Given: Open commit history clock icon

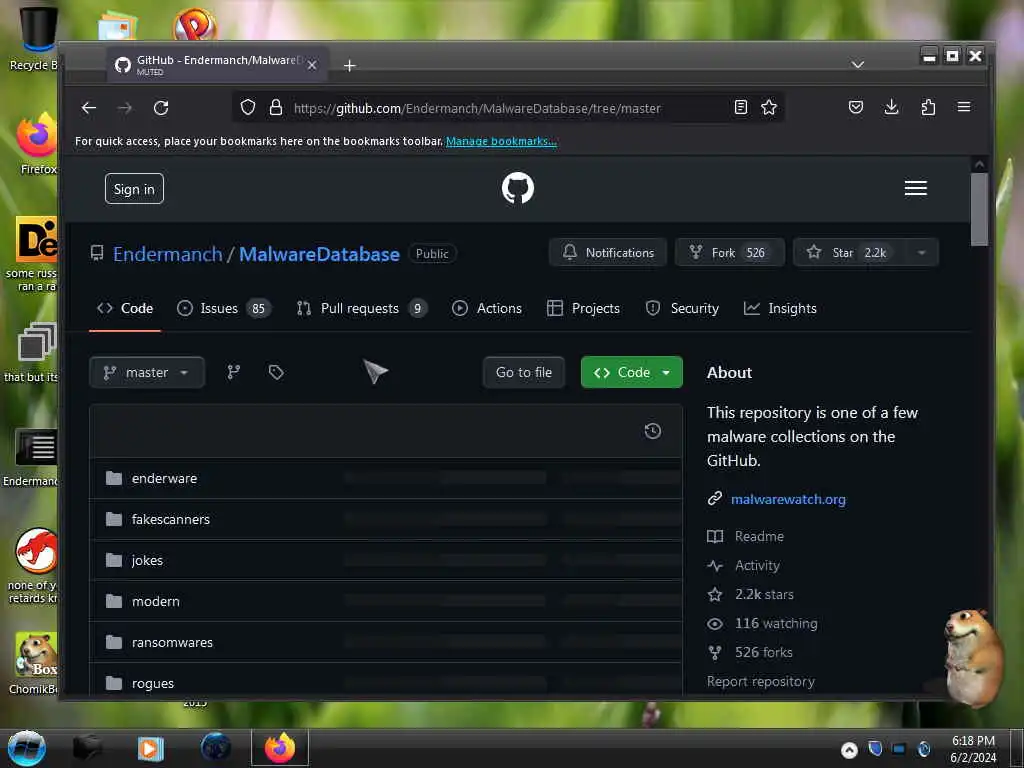Looking at the screenshot, I should point(652,431).
